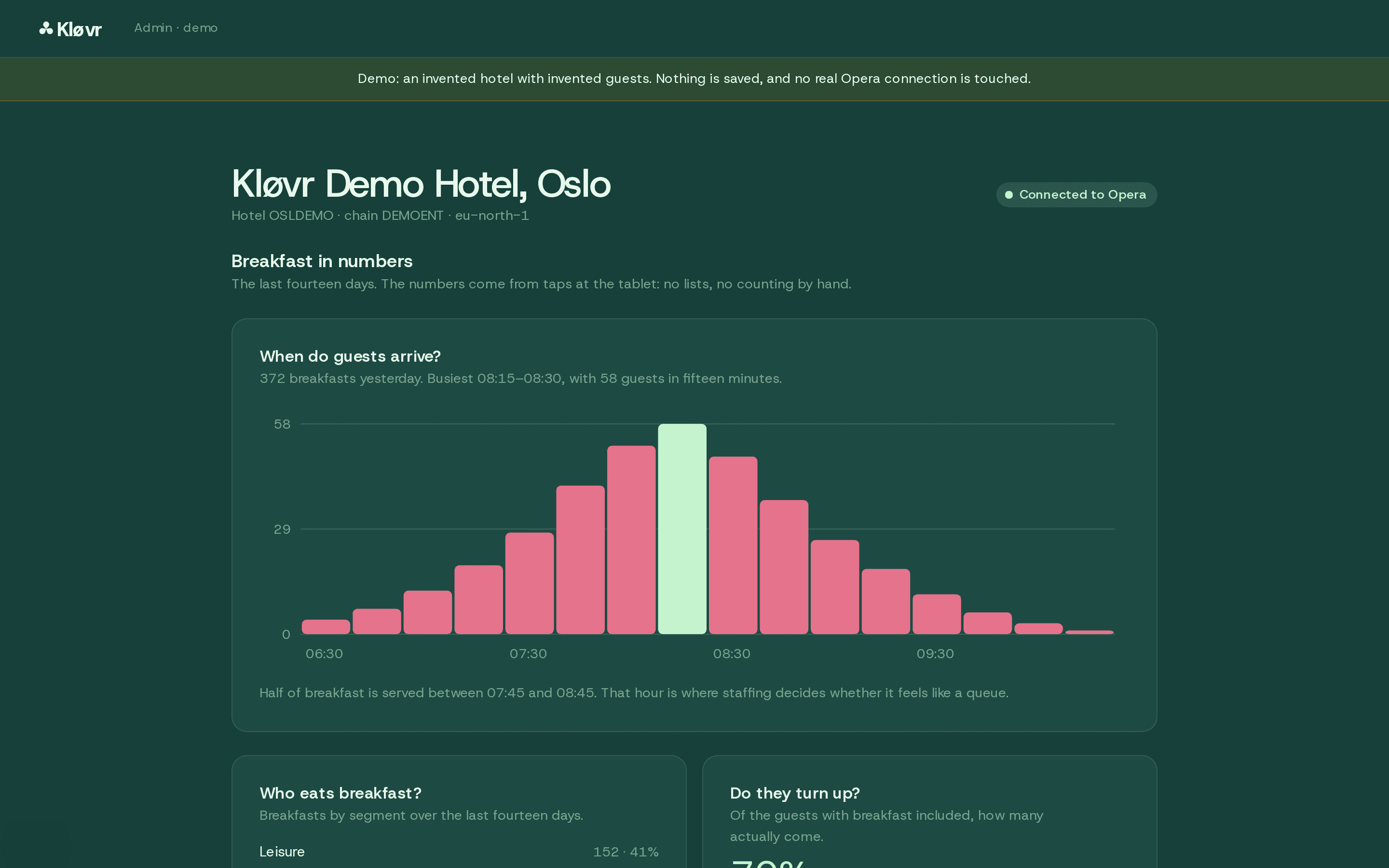Click the 29 y-axis value
Screen dimensions: 1389x868
(x=282, y=529)
